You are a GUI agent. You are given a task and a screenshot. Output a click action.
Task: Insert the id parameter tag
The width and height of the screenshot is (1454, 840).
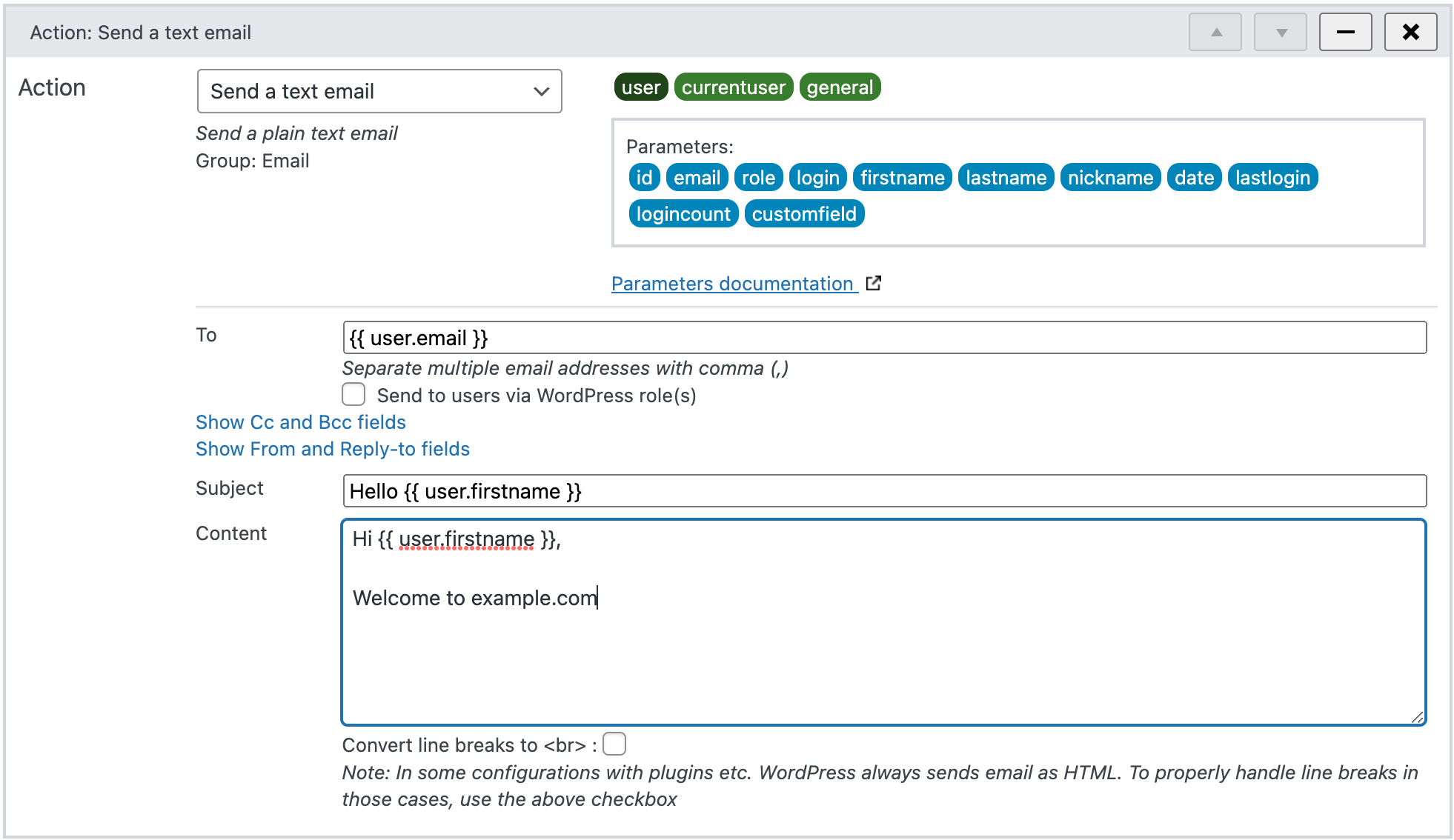coord(643,177)
